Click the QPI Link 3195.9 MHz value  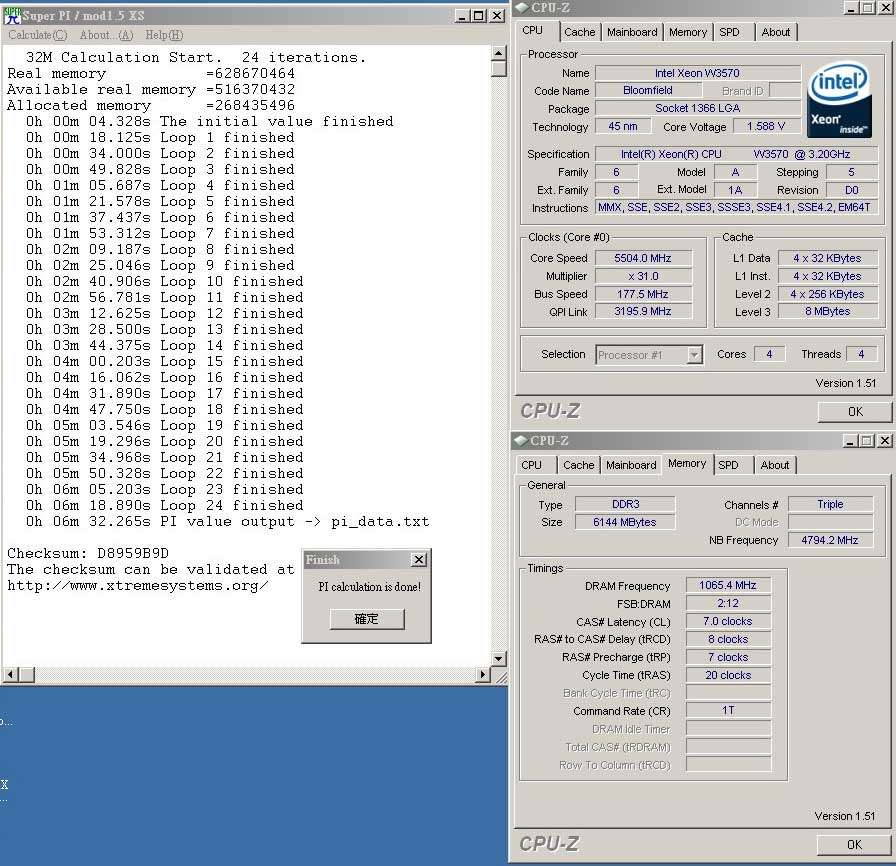(643, 311)
